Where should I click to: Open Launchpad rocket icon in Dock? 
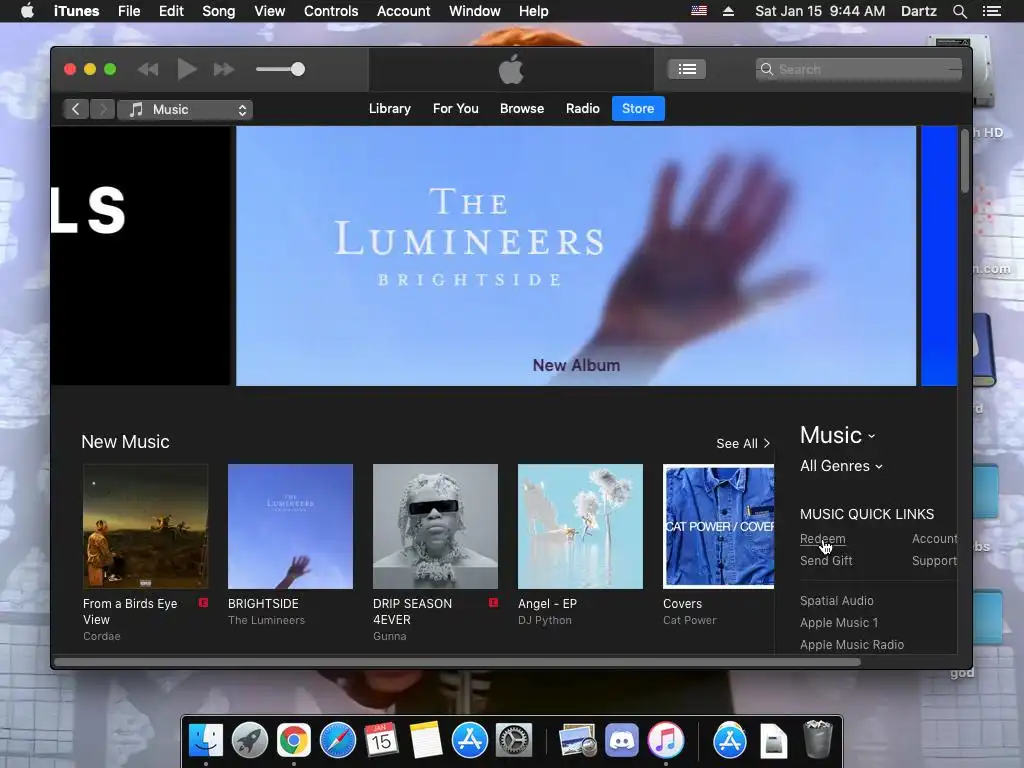(249, 741)
